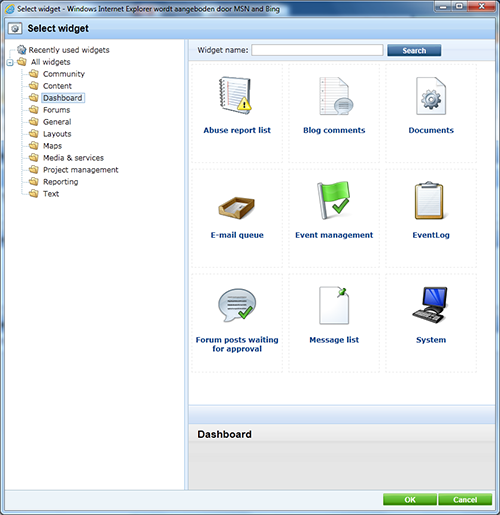Click the Event management label
Viewport: 500px width, 515px height.
(334, 235)
